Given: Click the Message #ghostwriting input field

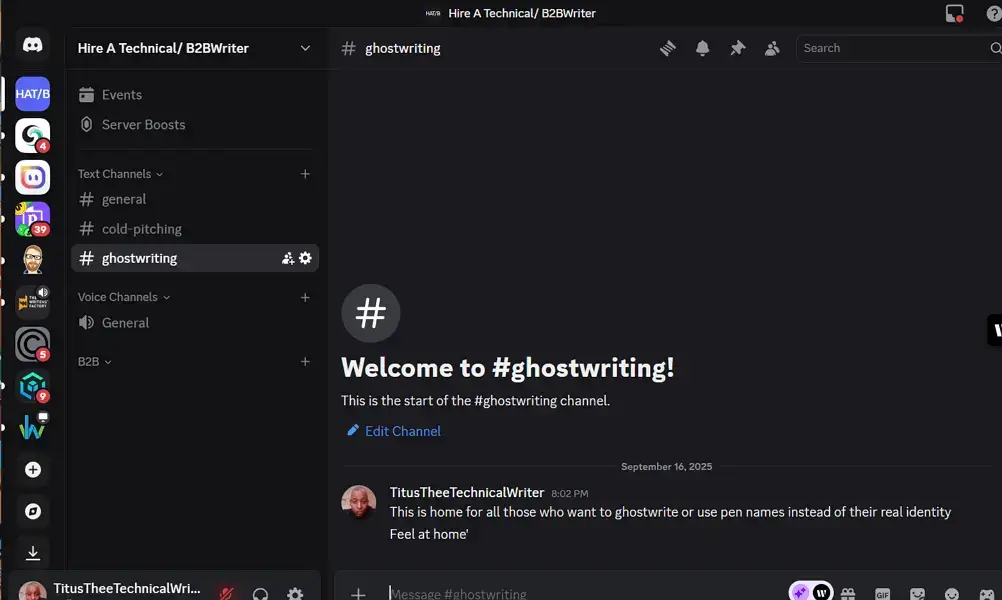Looking at the screenshot, I should coord(580,593).
